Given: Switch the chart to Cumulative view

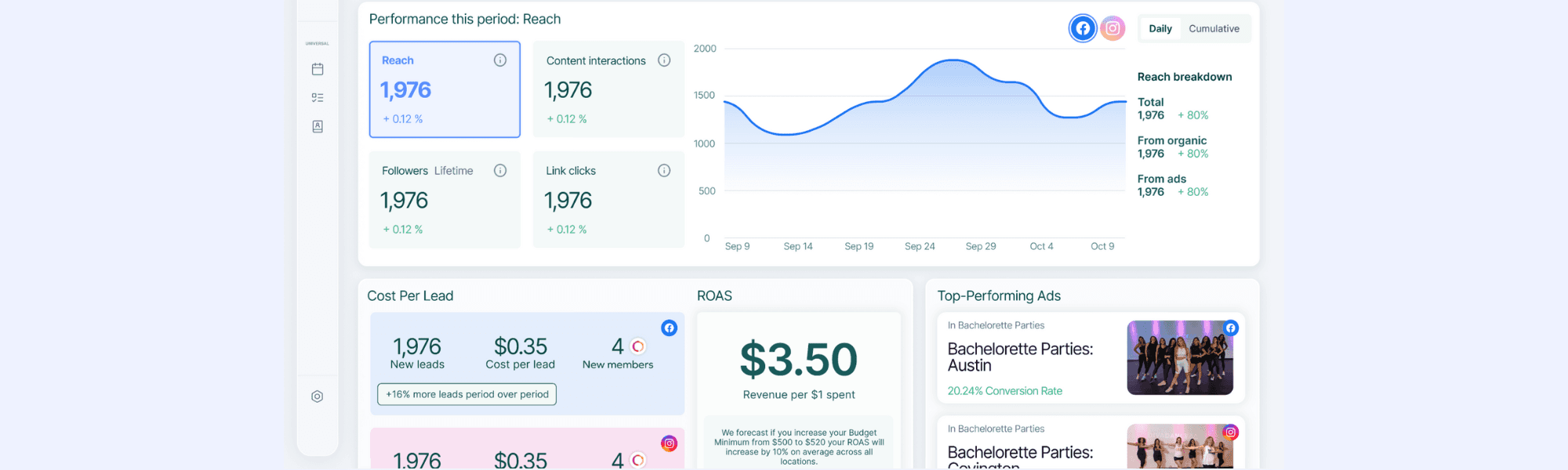Looking at the screenshot, I should [x=1214, y=28].
